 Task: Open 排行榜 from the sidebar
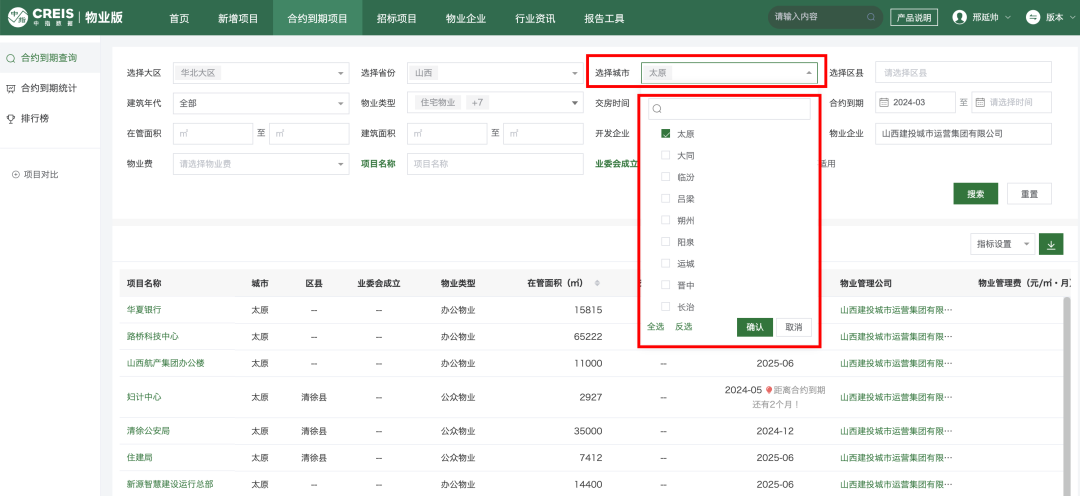35,118
